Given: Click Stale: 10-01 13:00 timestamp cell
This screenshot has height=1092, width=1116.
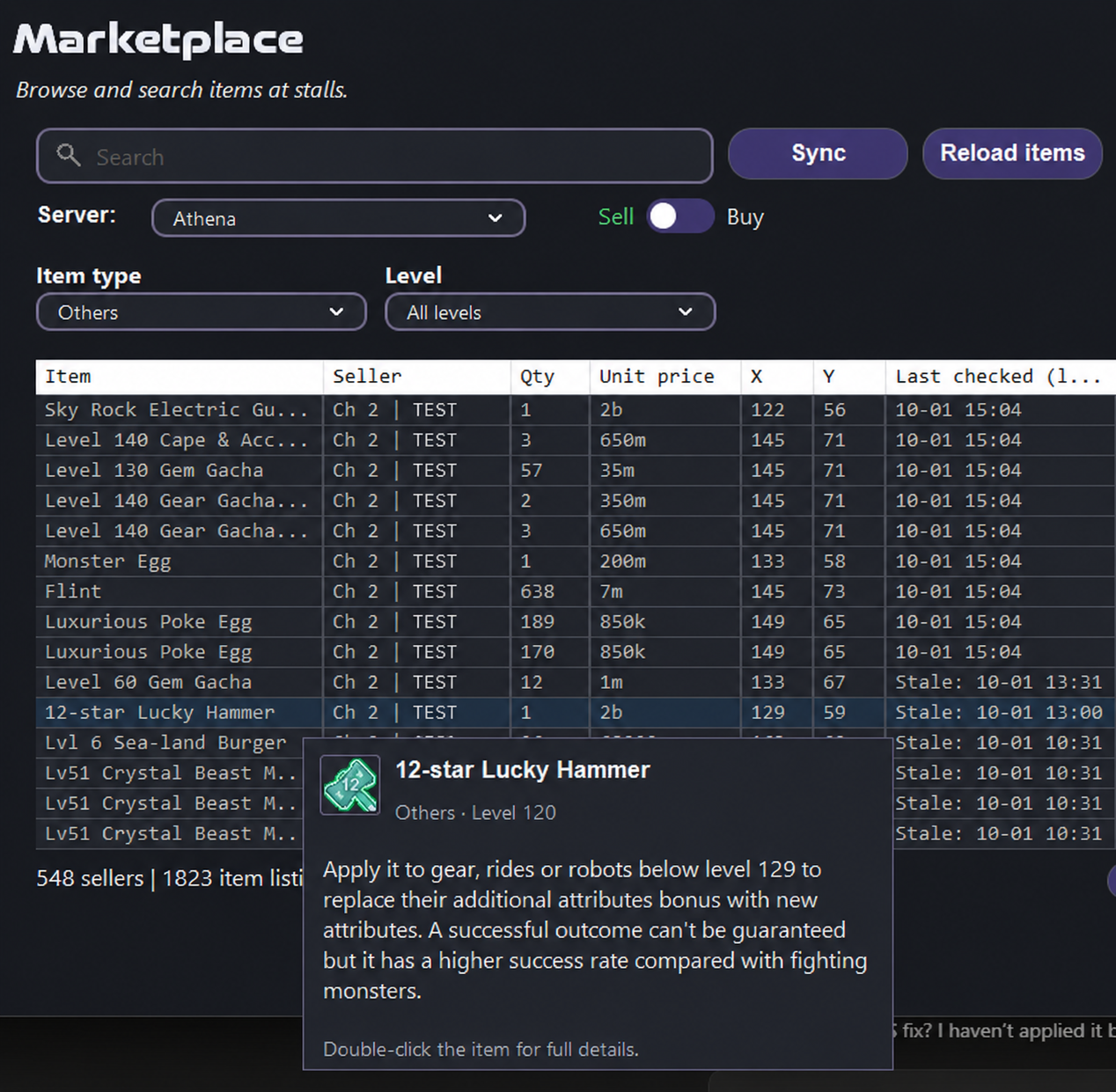Looking at the screenshot, I should [1001, 713].
